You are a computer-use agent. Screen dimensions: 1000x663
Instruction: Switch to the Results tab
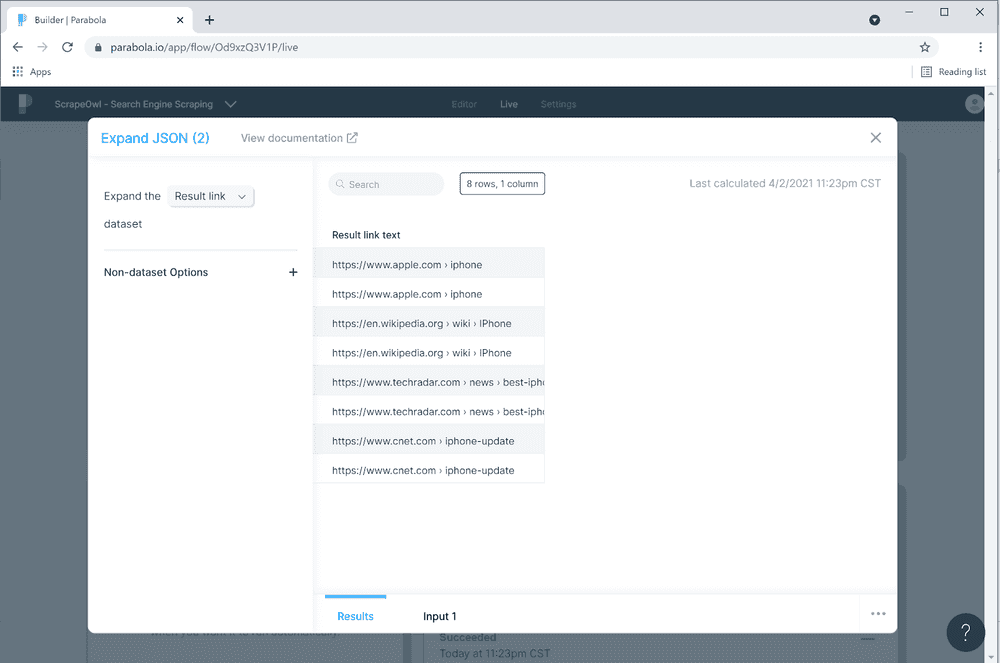pos(355,616)
